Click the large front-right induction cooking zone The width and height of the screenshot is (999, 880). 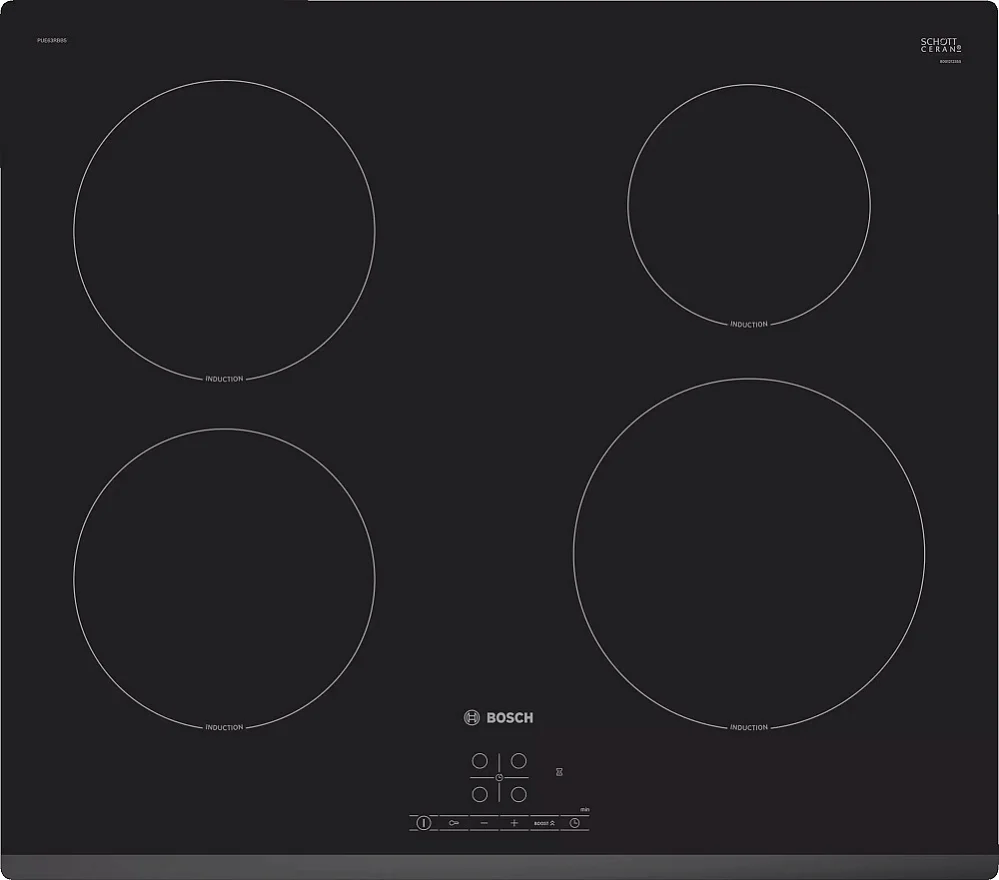click(749, 554)
